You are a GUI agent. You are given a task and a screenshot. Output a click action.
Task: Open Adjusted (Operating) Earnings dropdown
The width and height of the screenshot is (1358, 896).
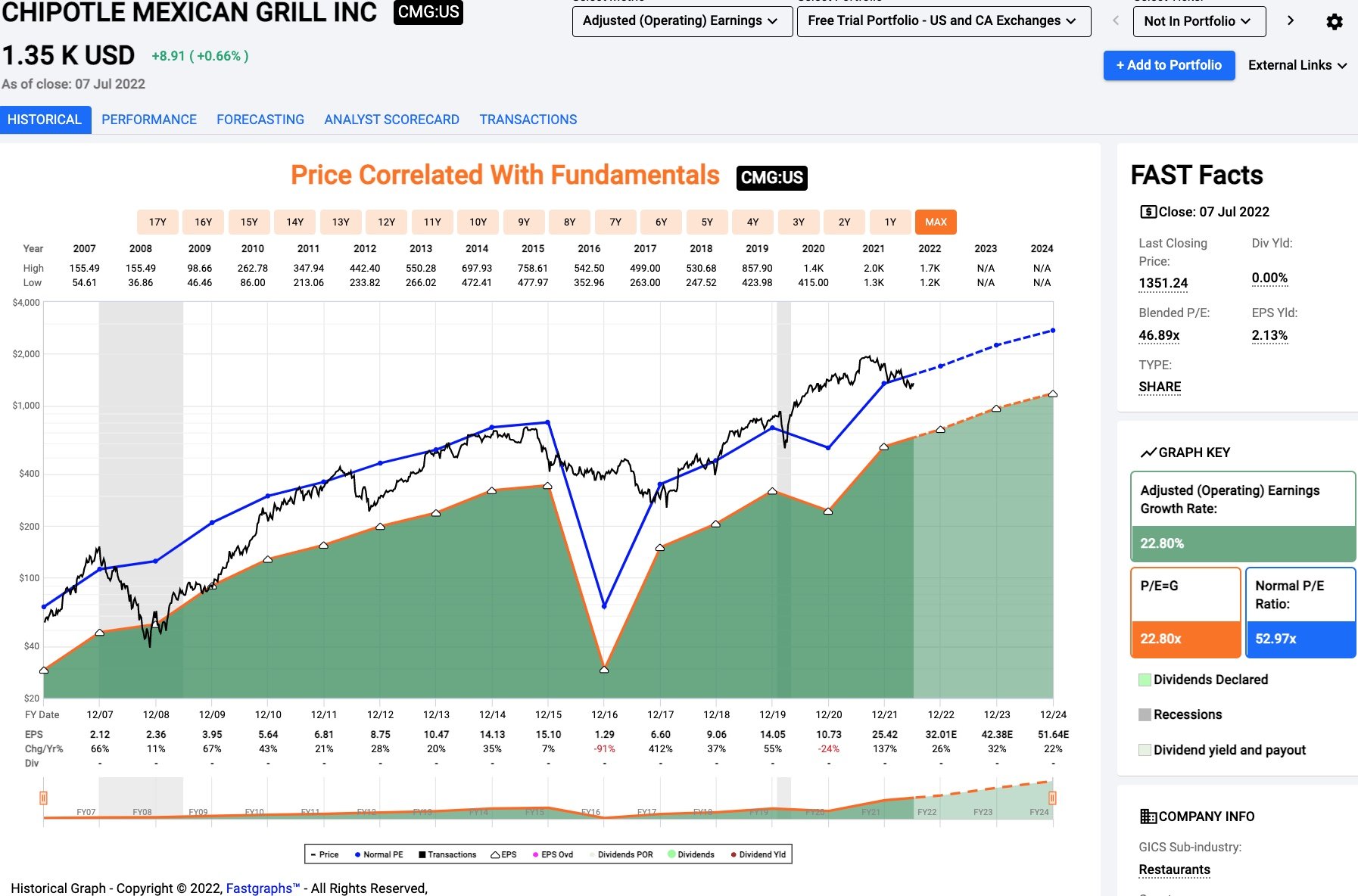[682, 21]
